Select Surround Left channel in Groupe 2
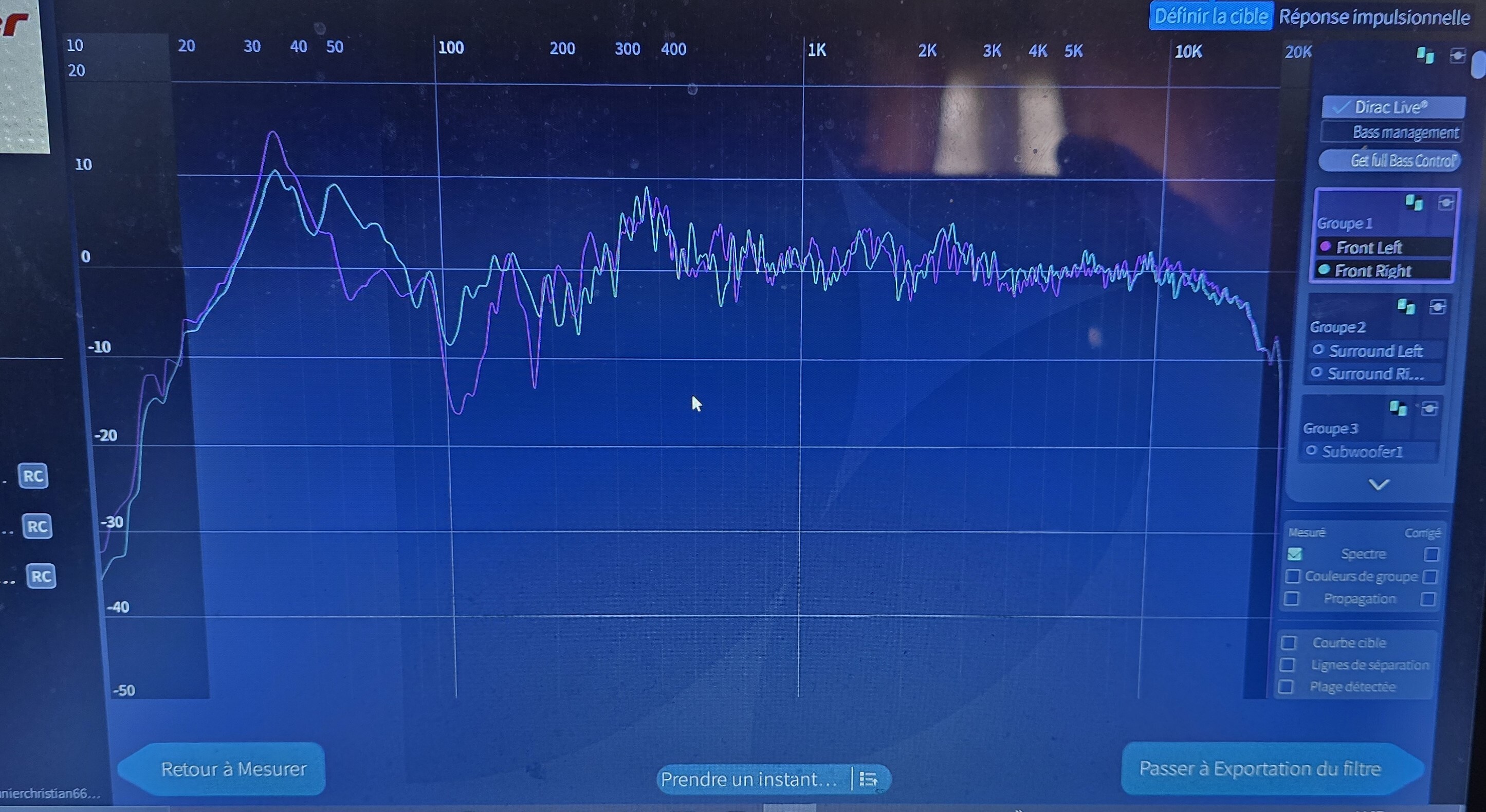Viewport: 1486px width, 812px height. 1376,350
